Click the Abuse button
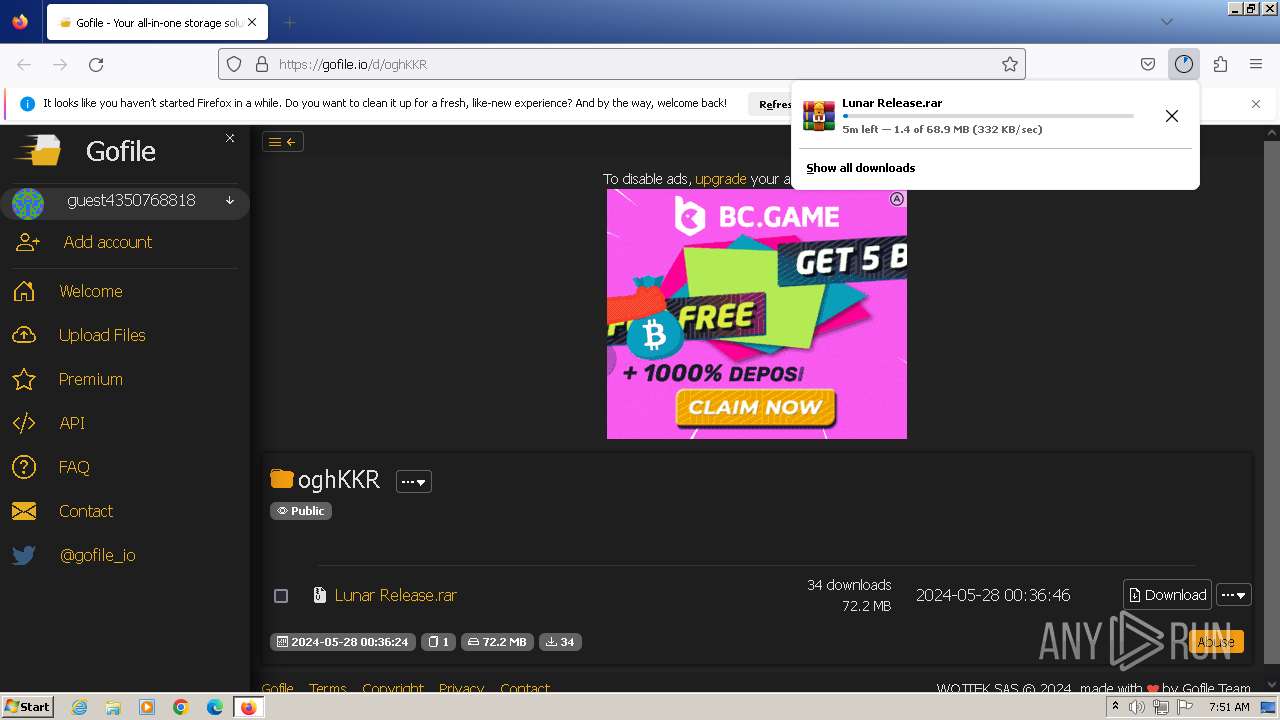Viewport: 1280px width, 720px height. pos(1216,642)
